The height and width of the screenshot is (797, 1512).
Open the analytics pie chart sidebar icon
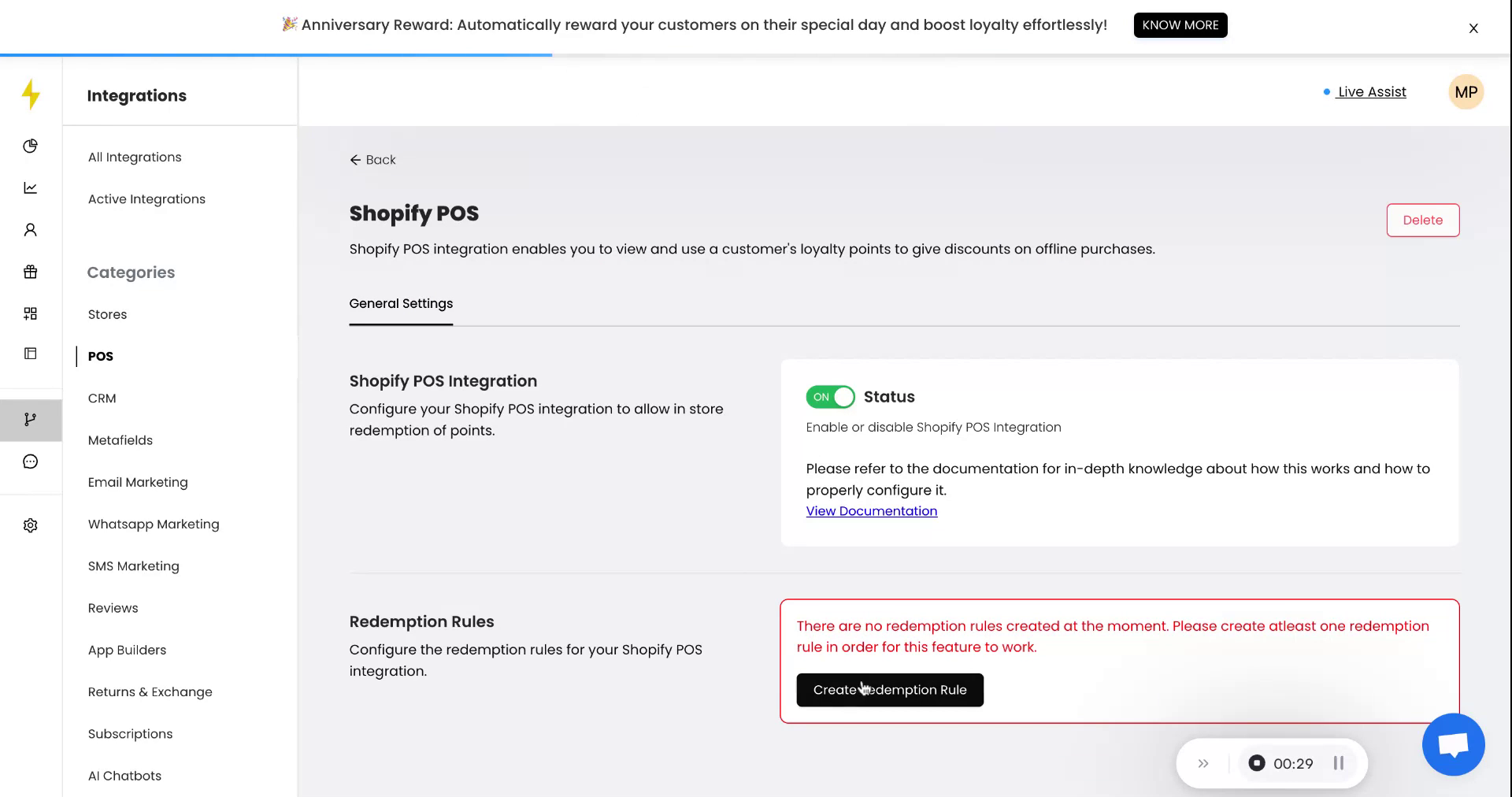[31, 146]
